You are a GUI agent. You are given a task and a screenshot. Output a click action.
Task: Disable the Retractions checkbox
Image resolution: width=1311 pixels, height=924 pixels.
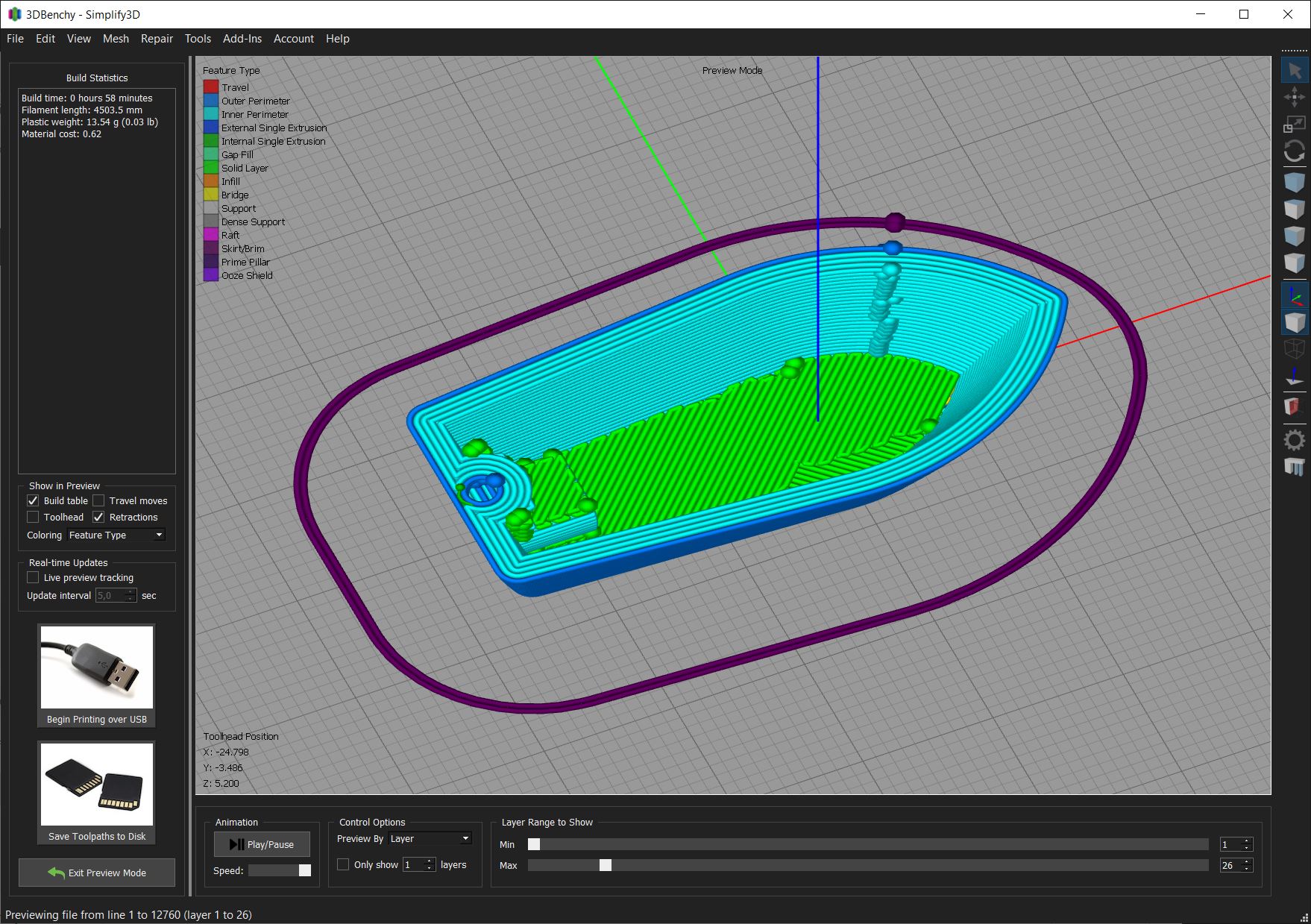[98, 517]
